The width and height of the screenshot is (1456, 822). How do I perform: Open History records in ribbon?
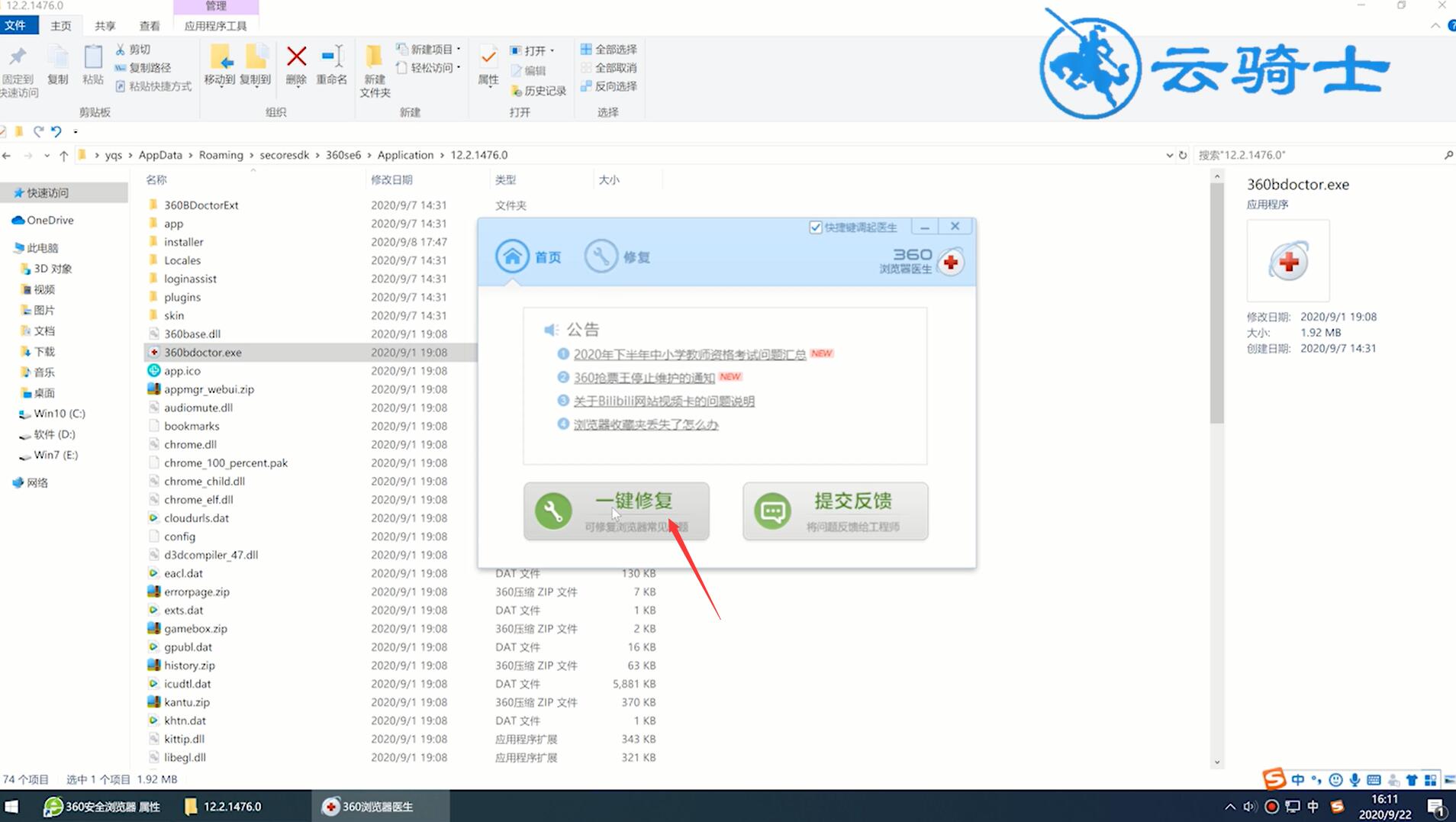click(x=538, y=91)
